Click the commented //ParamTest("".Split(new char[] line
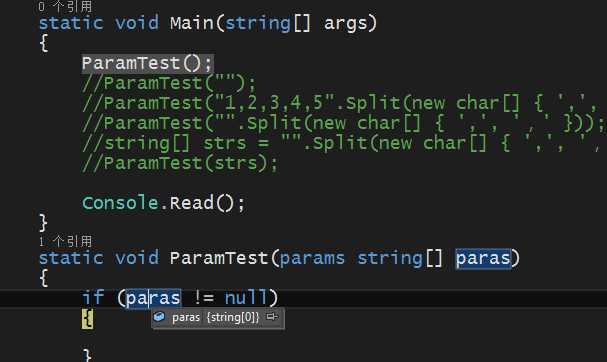Viewport: 607px width, 362px height. (x=343, y=123)
